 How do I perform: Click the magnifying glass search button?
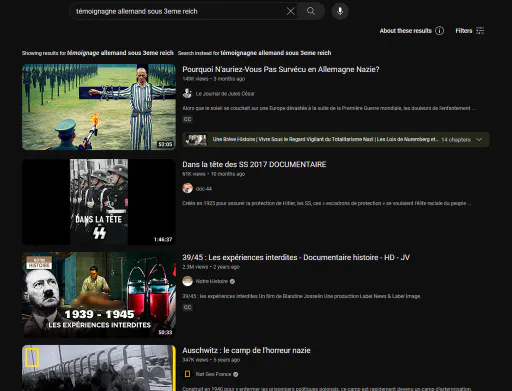click(311, 11)
